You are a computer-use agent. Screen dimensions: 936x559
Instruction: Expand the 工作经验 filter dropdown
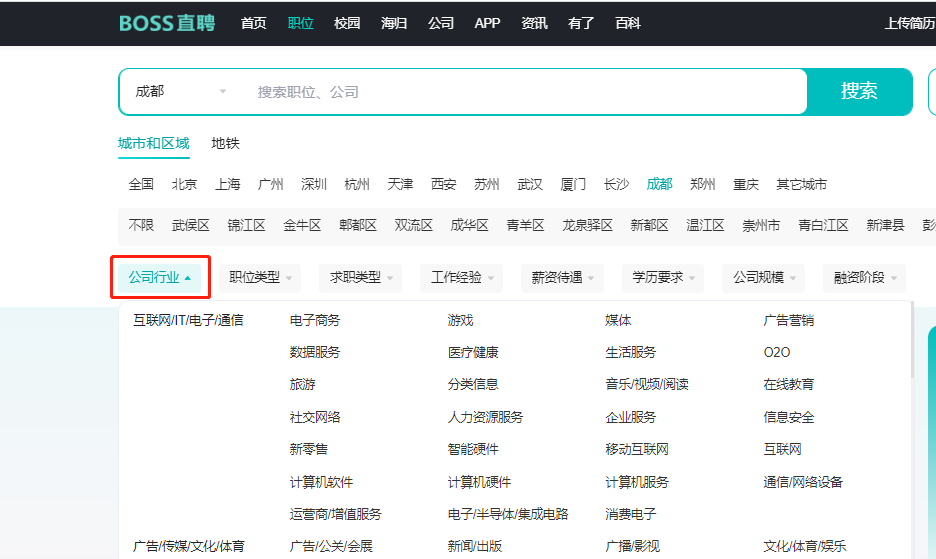pos(461,278)
